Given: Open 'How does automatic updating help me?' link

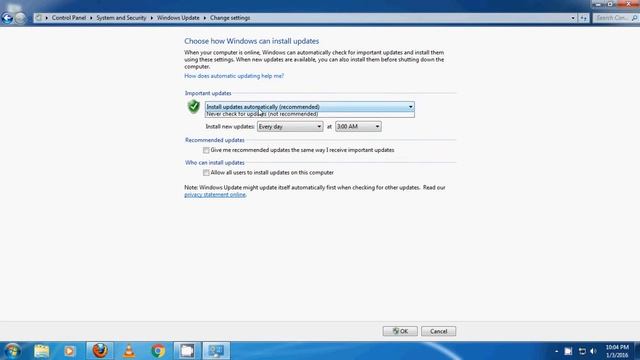Looking at the screenshot, I should (234, 76).
